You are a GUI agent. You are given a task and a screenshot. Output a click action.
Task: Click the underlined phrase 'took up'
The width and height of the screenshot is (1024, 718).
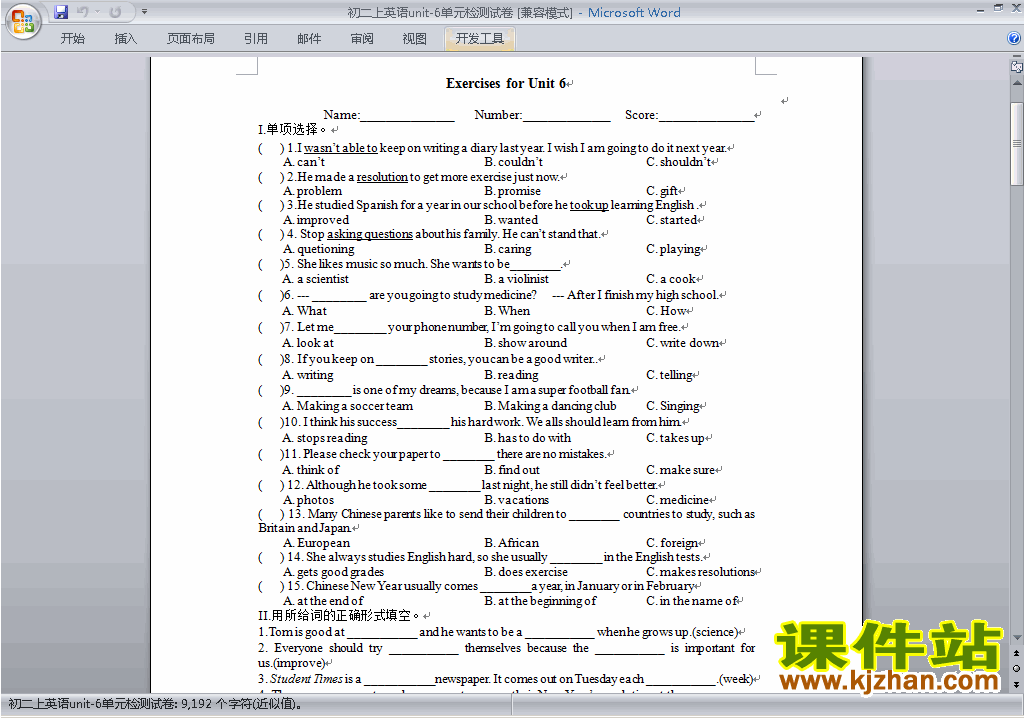point(589,205)
